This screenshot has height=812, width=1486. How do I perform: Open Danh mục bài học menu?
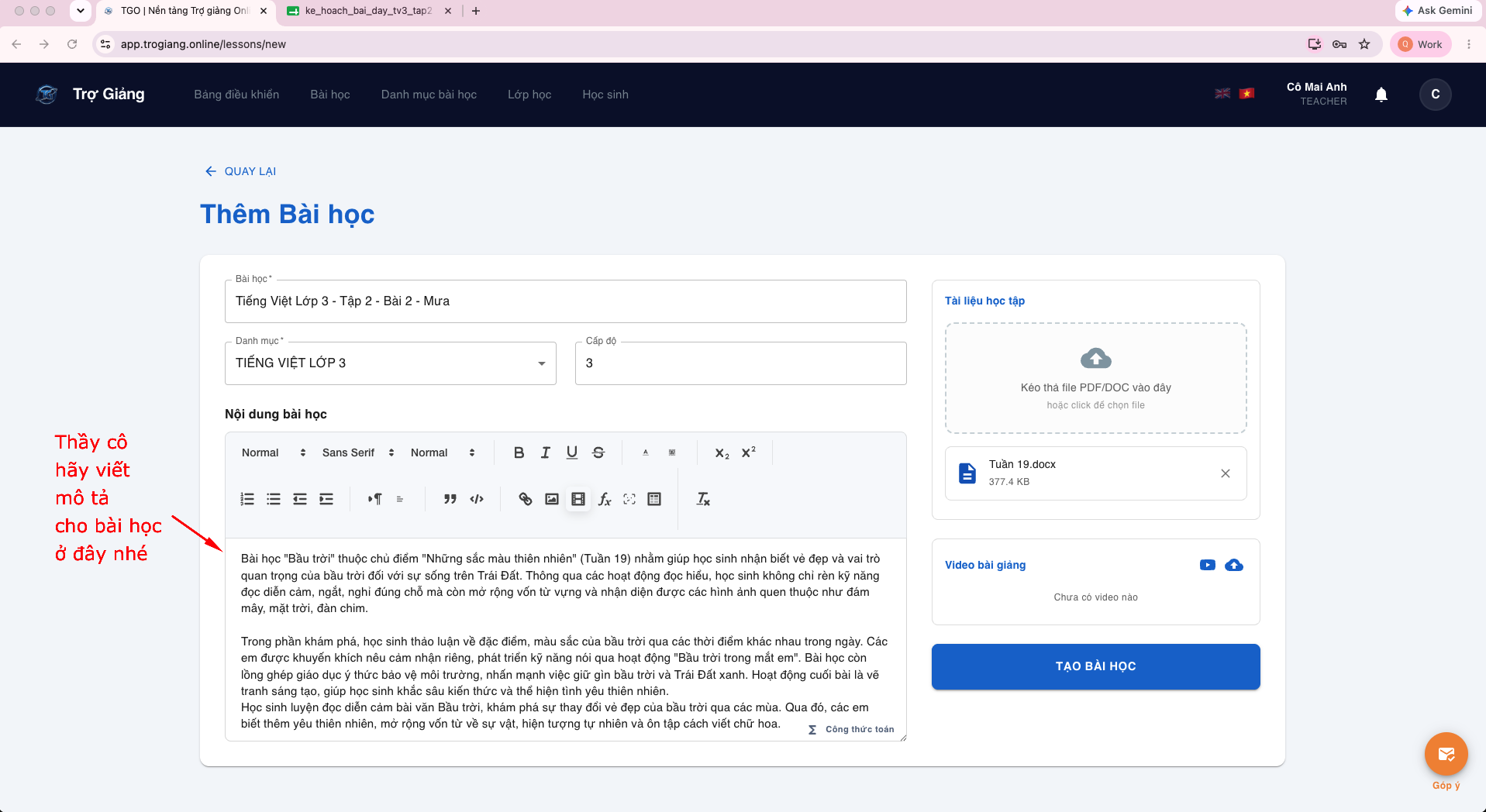point(429,95)
